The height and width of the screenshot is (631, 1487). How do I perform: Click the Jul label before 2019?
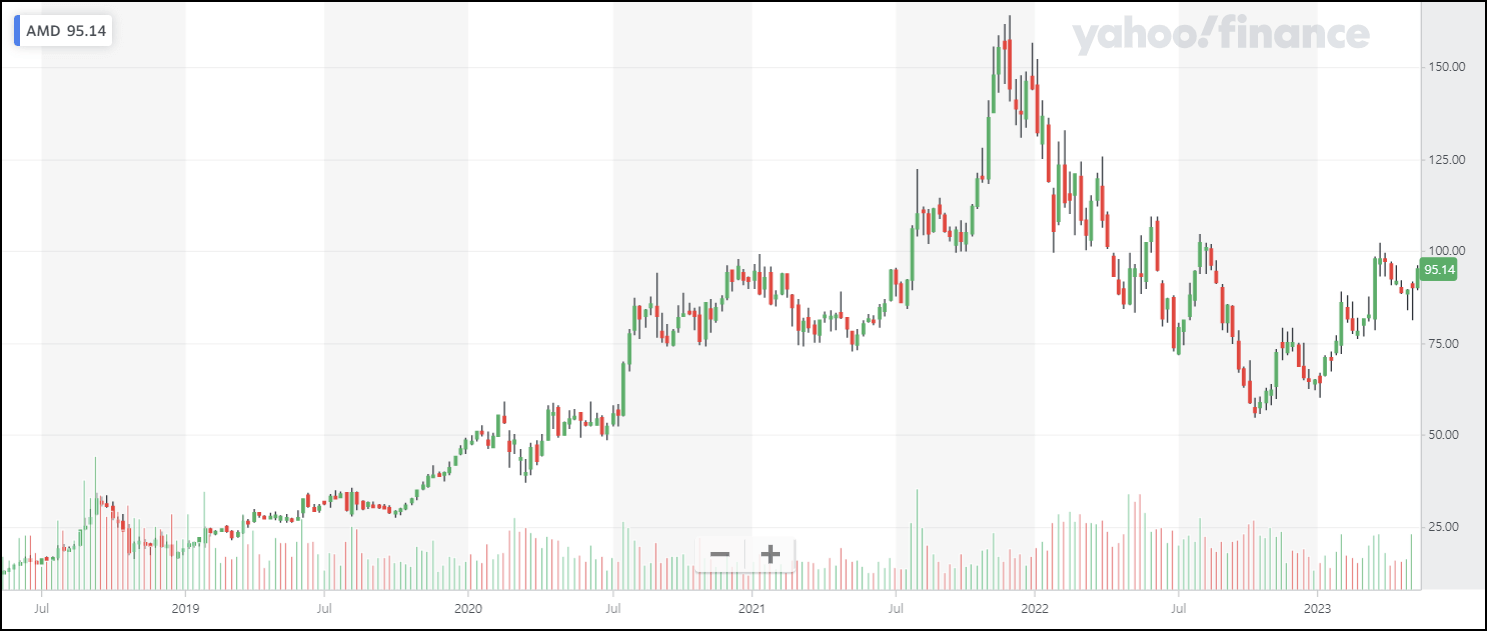point(42,607)
